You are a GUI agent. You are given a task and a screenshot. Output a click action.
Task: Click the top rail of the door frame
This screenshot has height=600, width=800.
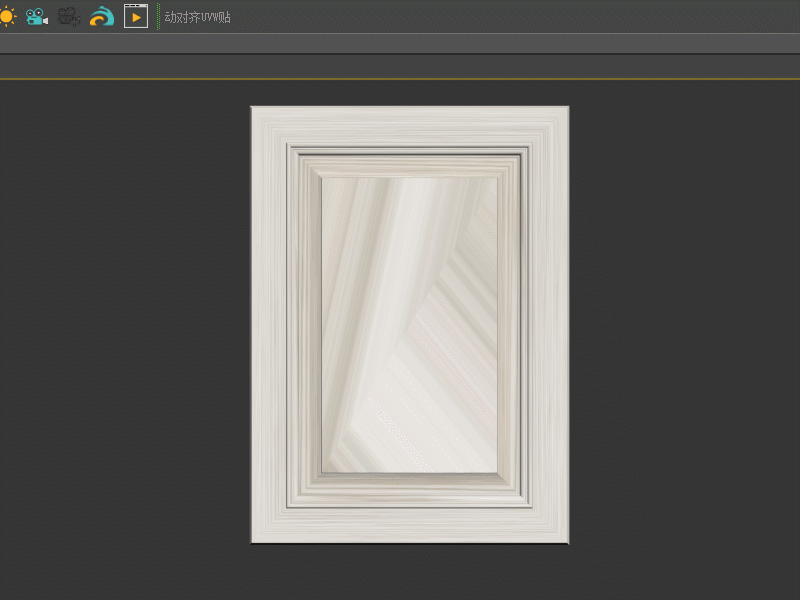pos(409,125)
